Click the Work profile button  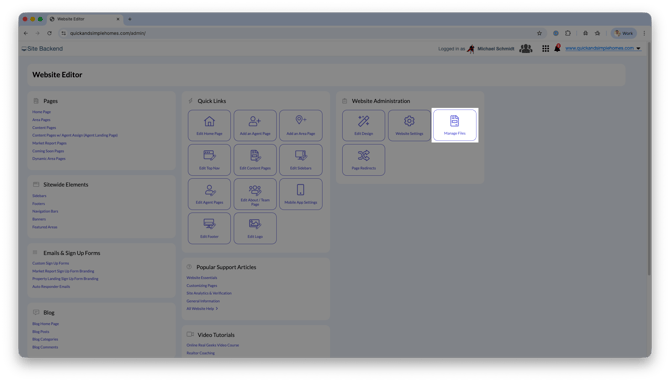click(624, 33)
